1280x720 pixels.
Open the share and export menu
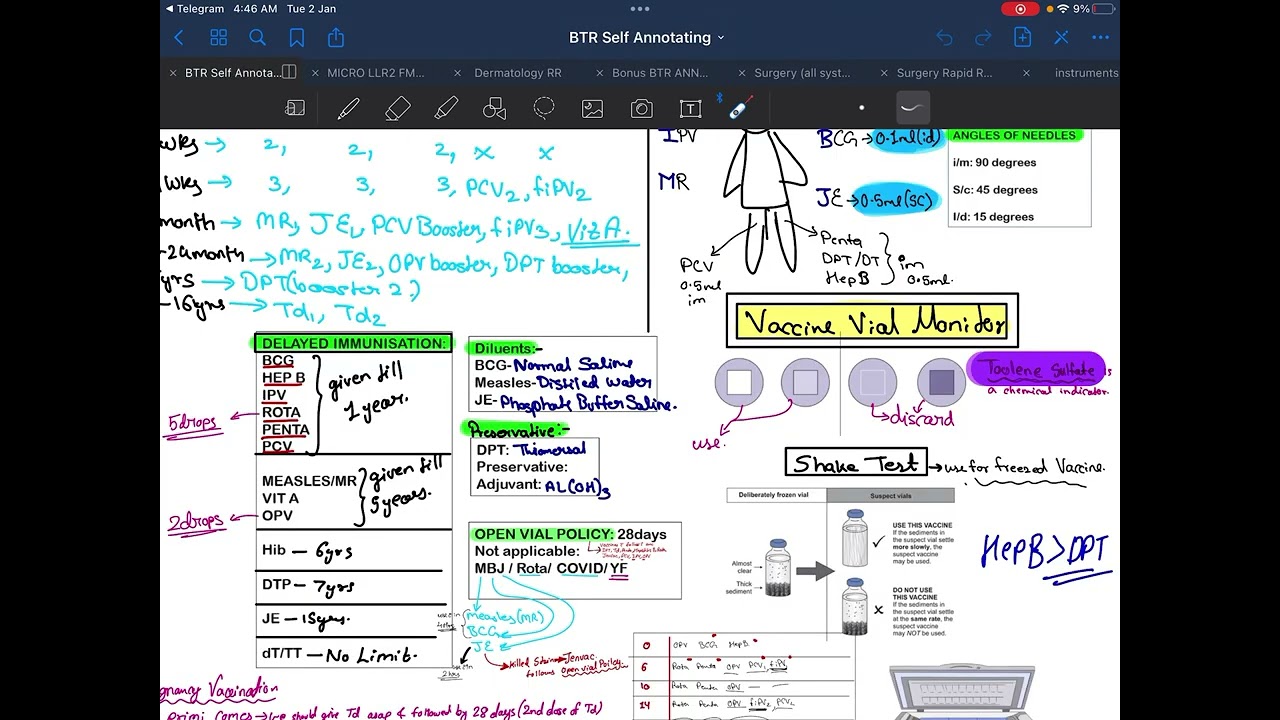(x=336, y=38)
